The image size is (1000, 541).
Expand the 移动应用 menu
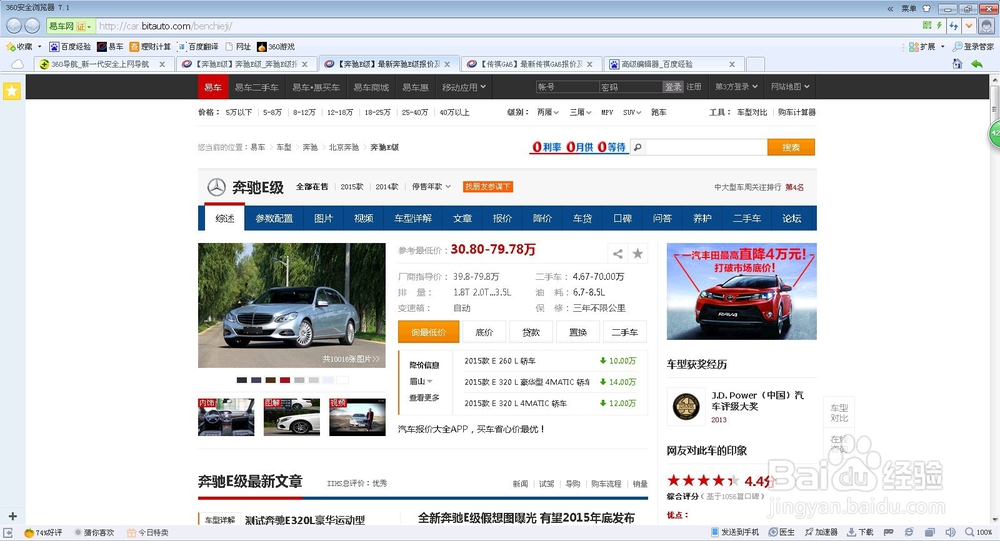[464, 87]
